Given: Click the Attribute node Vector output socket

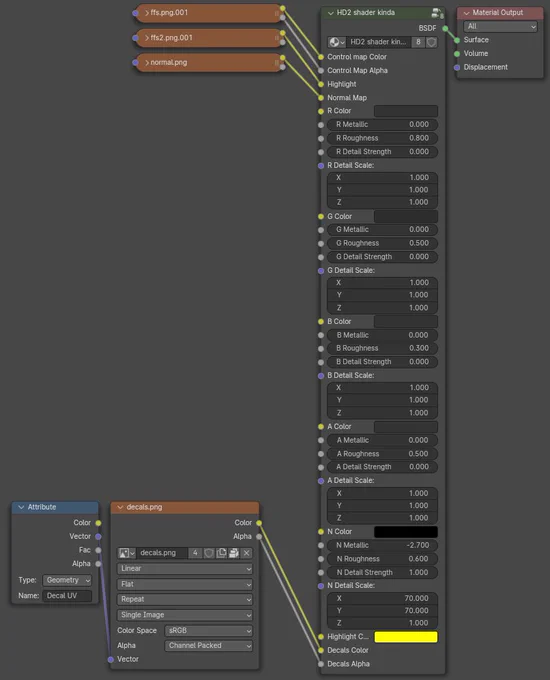Looking at the screenshot, I should [98, 536].
